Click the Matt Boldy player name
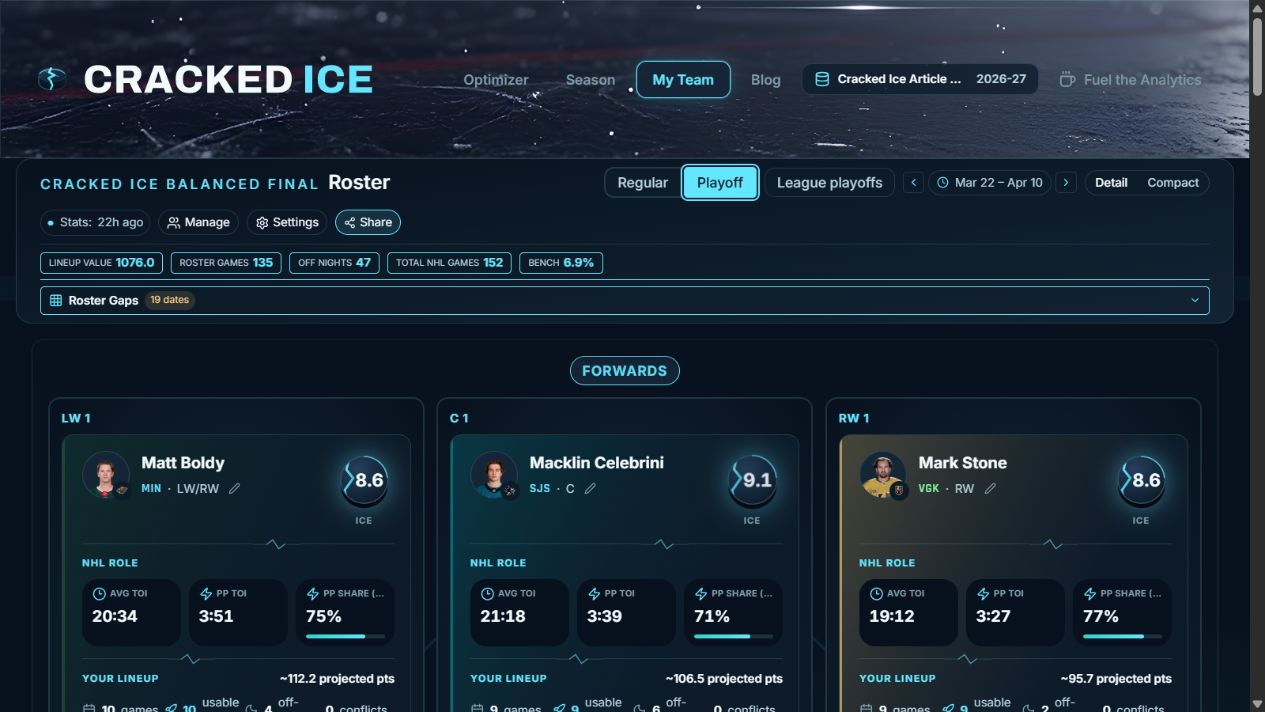1265x712 pixels. pos(183,463)
